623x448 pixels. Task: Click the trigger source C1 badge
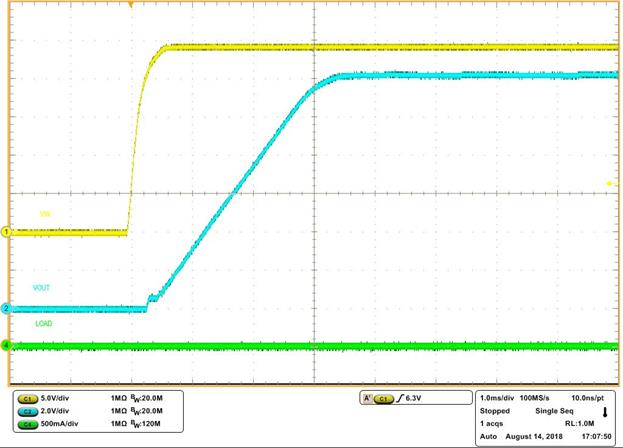pos(382,398)
